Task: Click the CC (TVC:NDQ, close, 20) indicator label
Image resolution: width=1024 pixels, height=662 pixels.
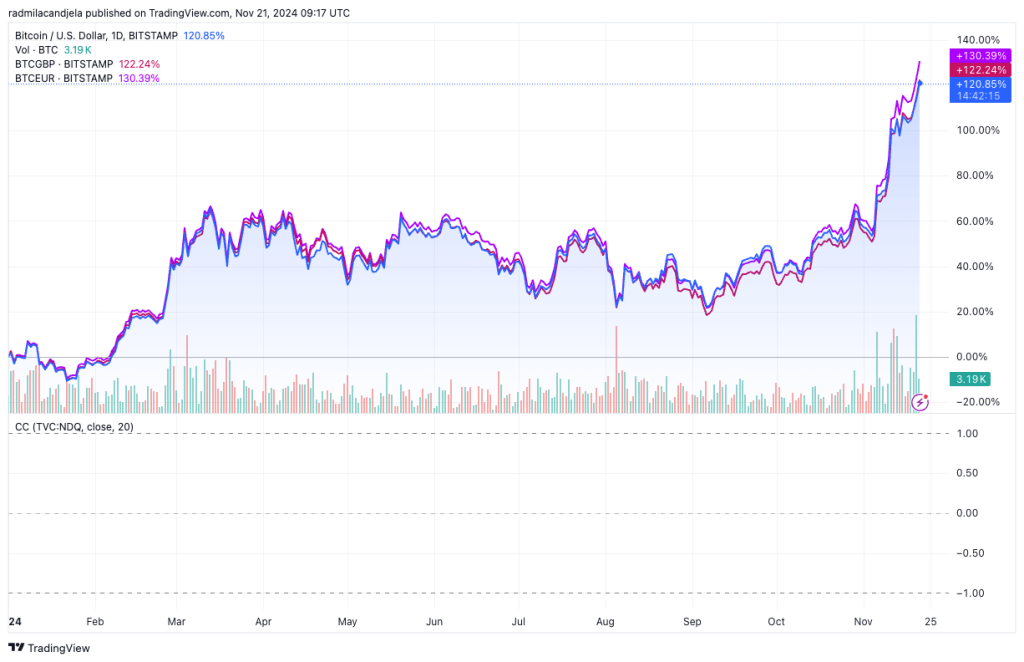Action: pyautogui.click(x=74, y=427)
